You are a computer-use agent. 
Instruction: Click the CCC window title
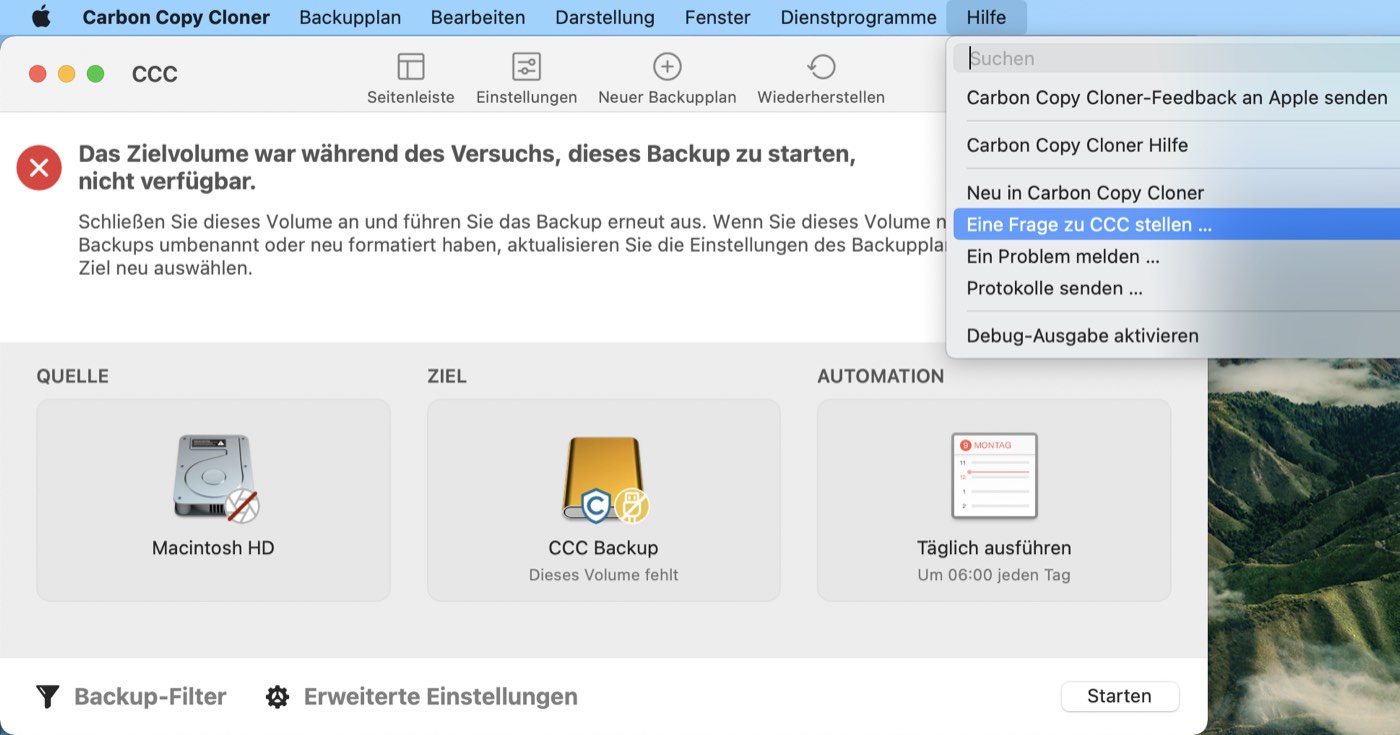pos(155,74)
